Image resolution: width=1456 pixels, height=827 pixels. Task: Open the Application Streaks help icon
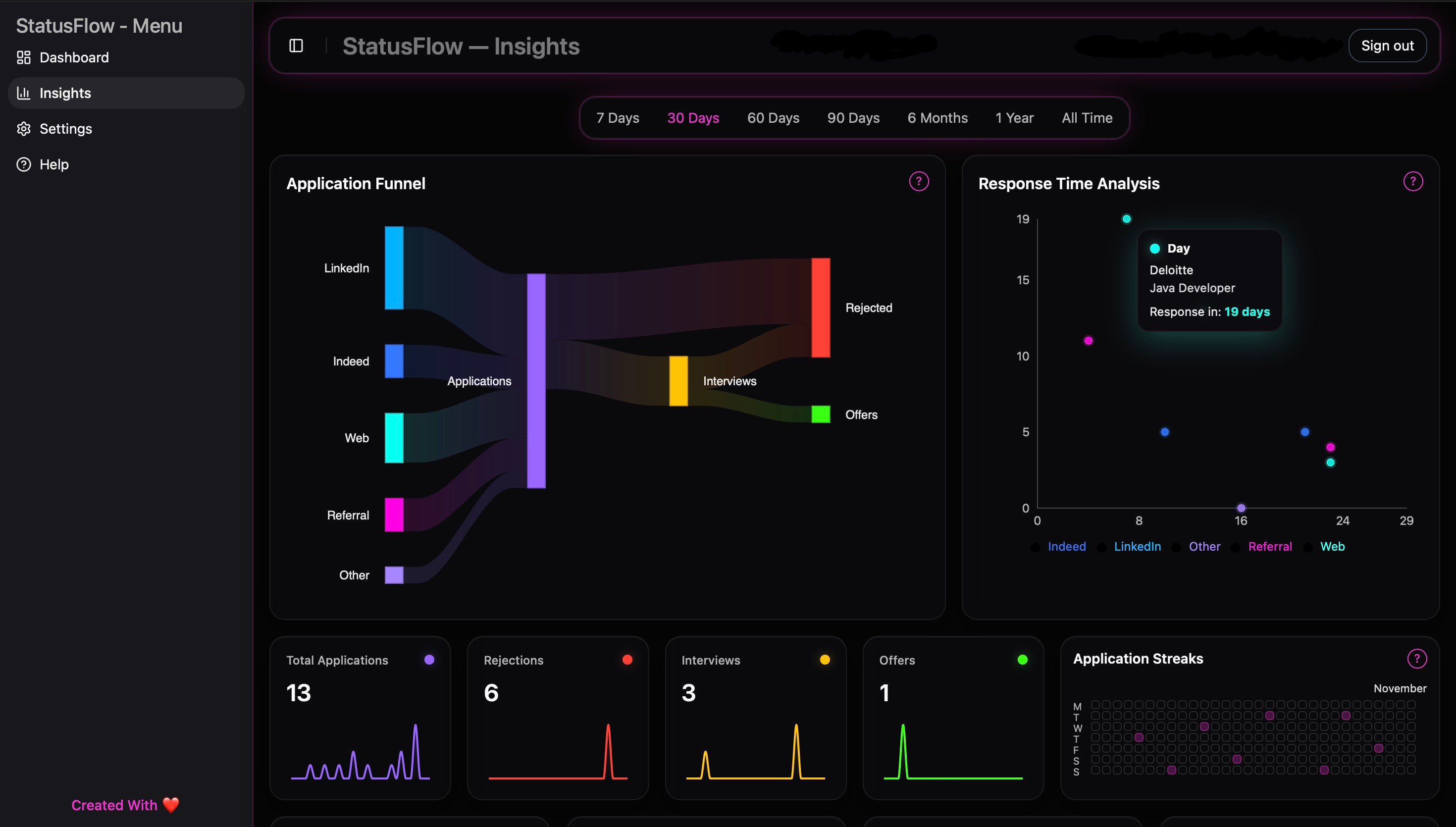[x=1417, y=659]
